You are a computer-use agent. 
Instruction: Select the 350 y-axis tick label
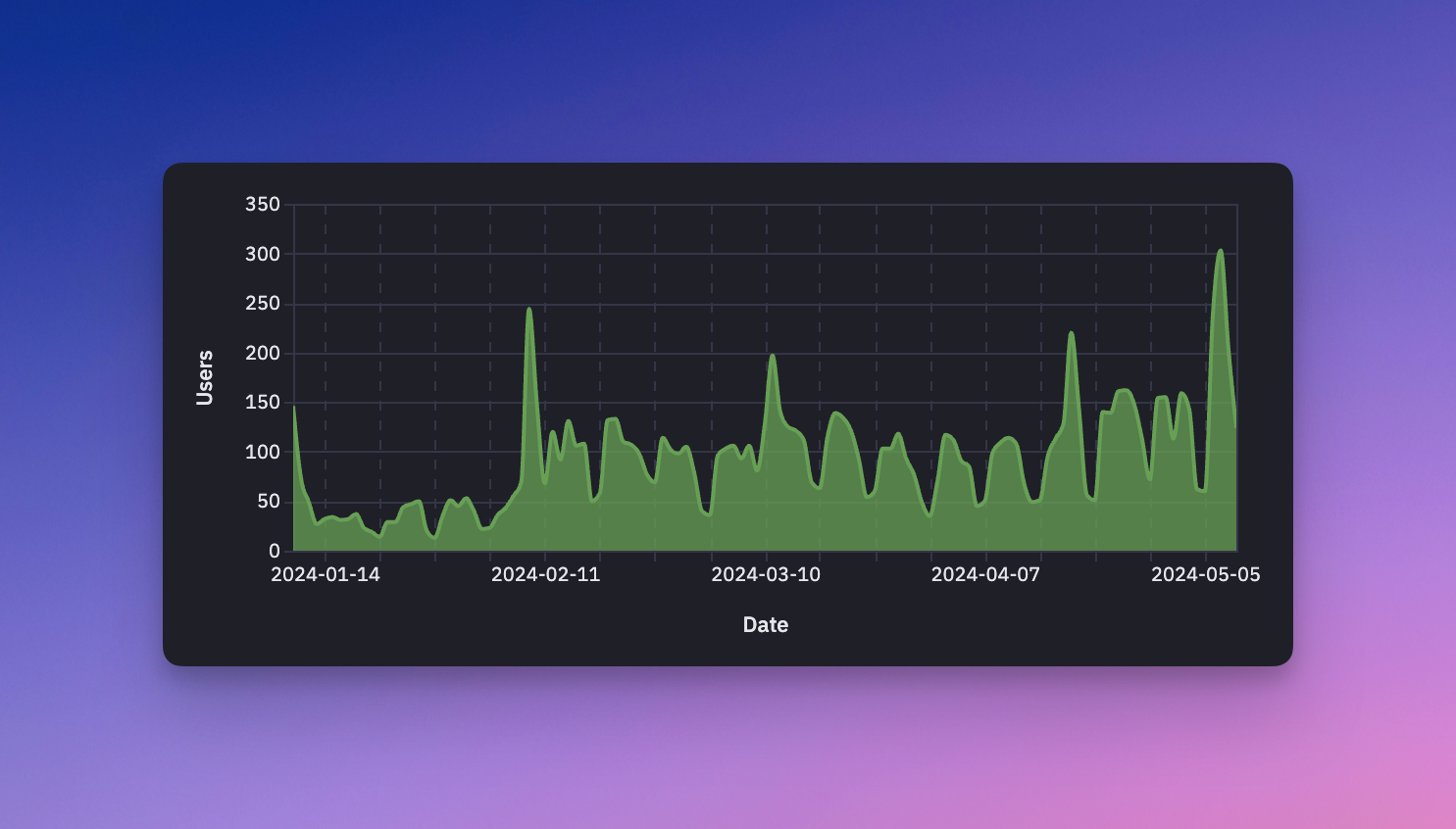tap(263, 205)
